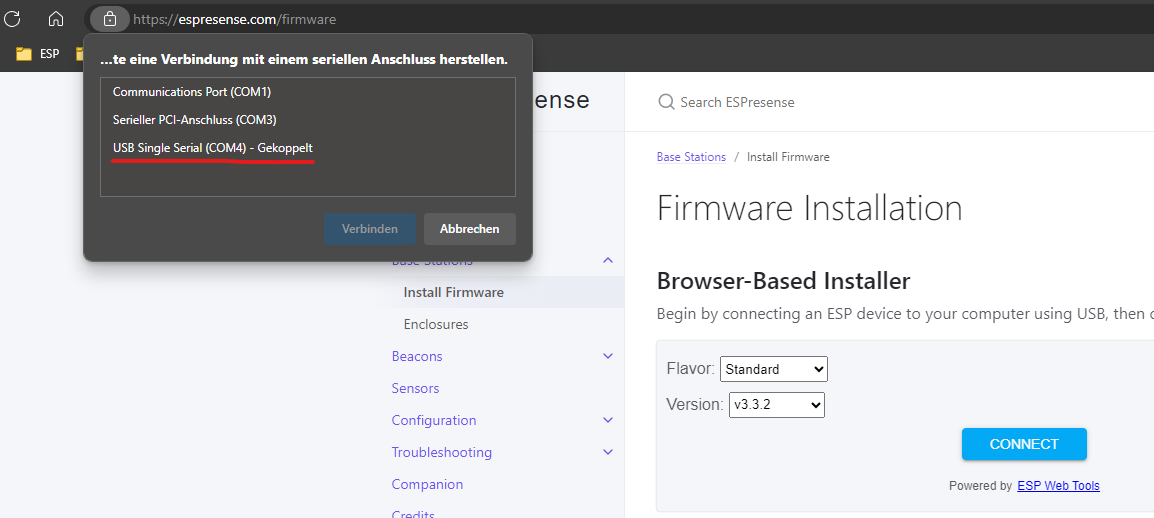1154x518 pixels.
Task: Open Install Firmware in the sidebar
Action: (453, 292)
